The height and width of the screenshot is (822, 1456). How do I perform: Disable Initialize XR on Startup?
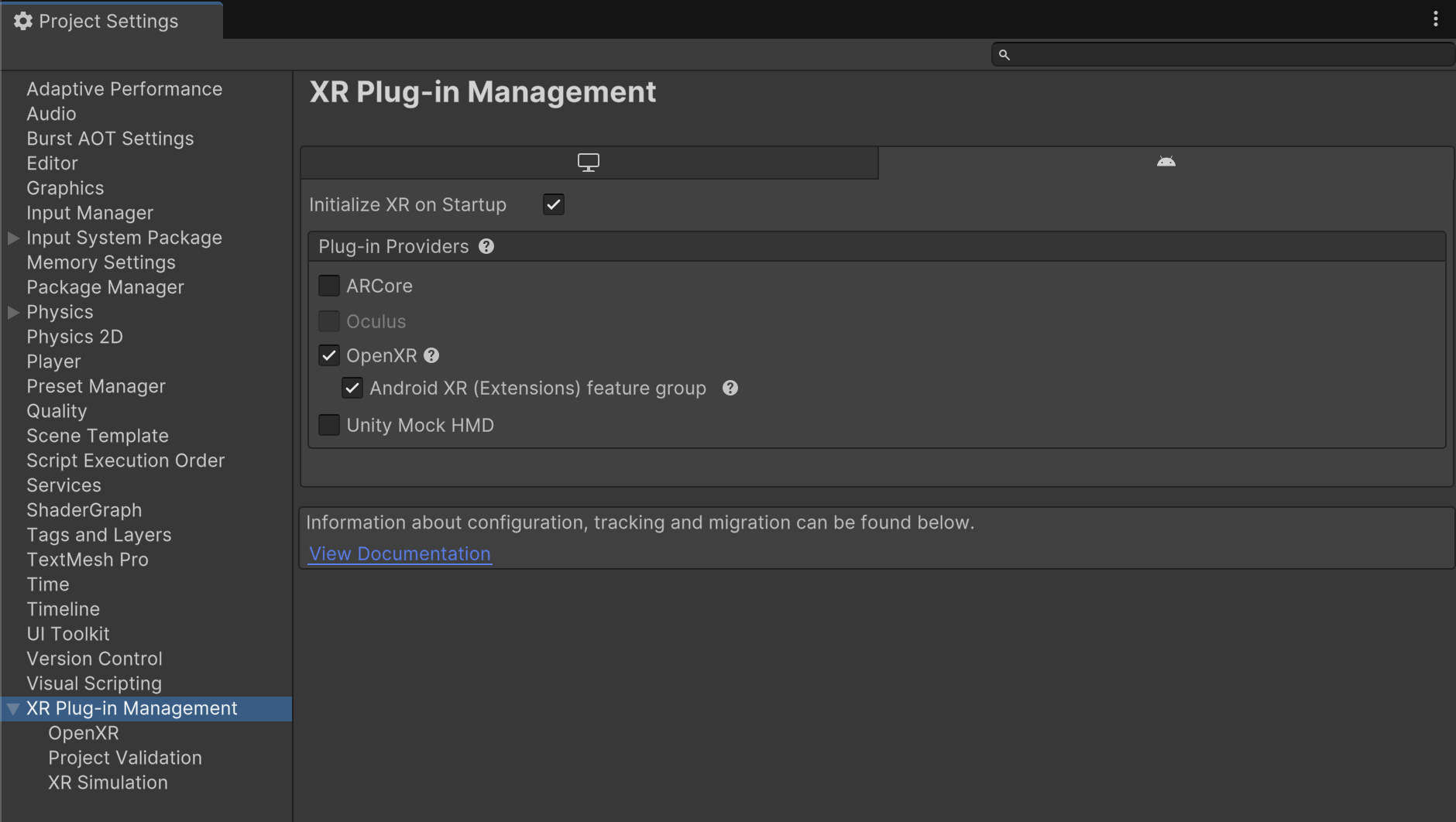[553, 204]
